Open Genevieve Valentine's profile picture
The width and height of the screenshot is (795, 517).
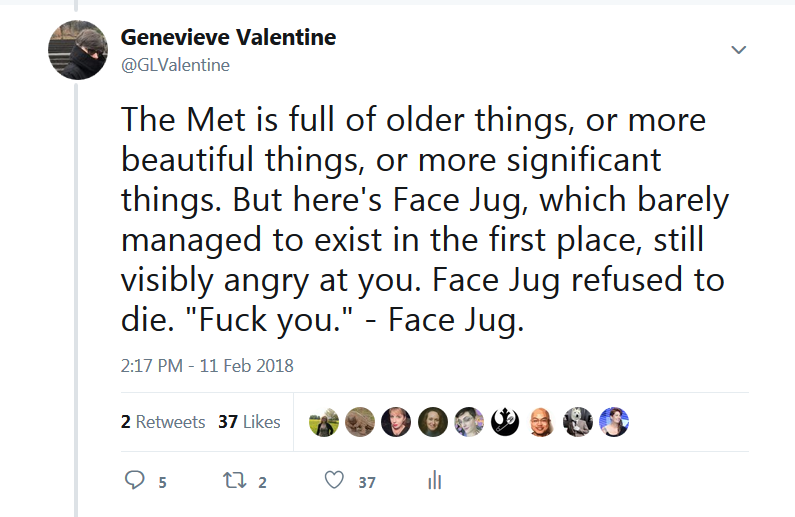click(78, 52)
